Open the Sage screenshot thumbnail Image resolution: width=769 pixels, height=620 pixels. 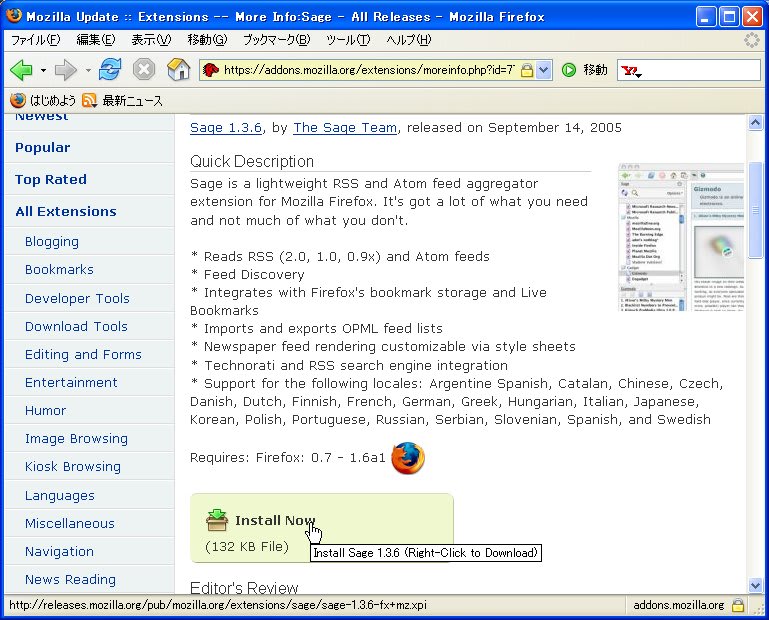pos(681,237)
